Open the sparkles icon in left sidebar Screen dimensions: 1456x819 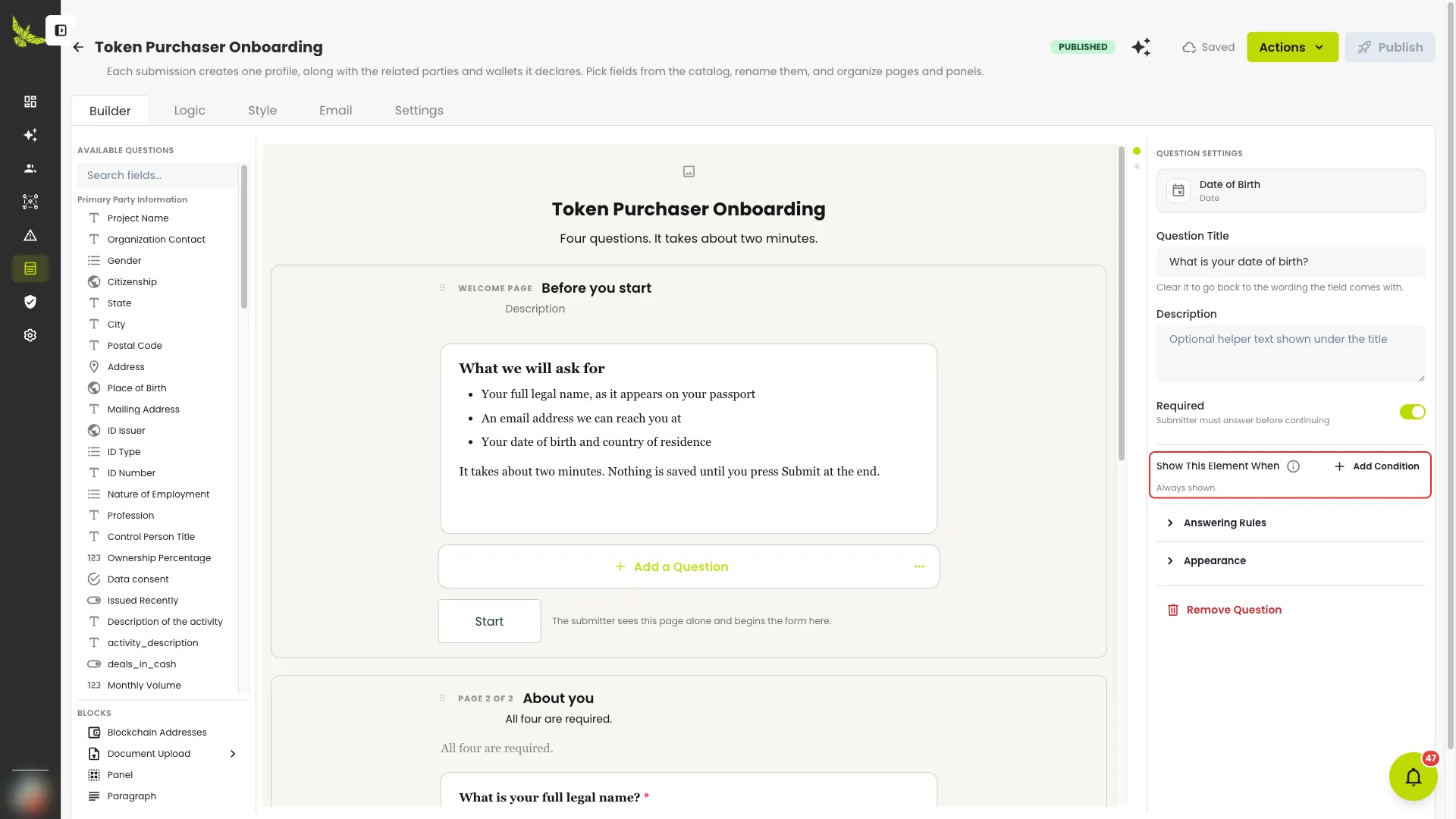(x=30, y=135)
